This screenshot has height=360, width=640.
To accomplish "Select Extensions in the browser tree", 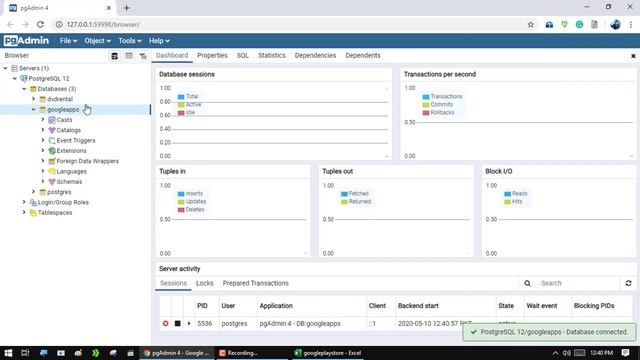I will (71, 151).
